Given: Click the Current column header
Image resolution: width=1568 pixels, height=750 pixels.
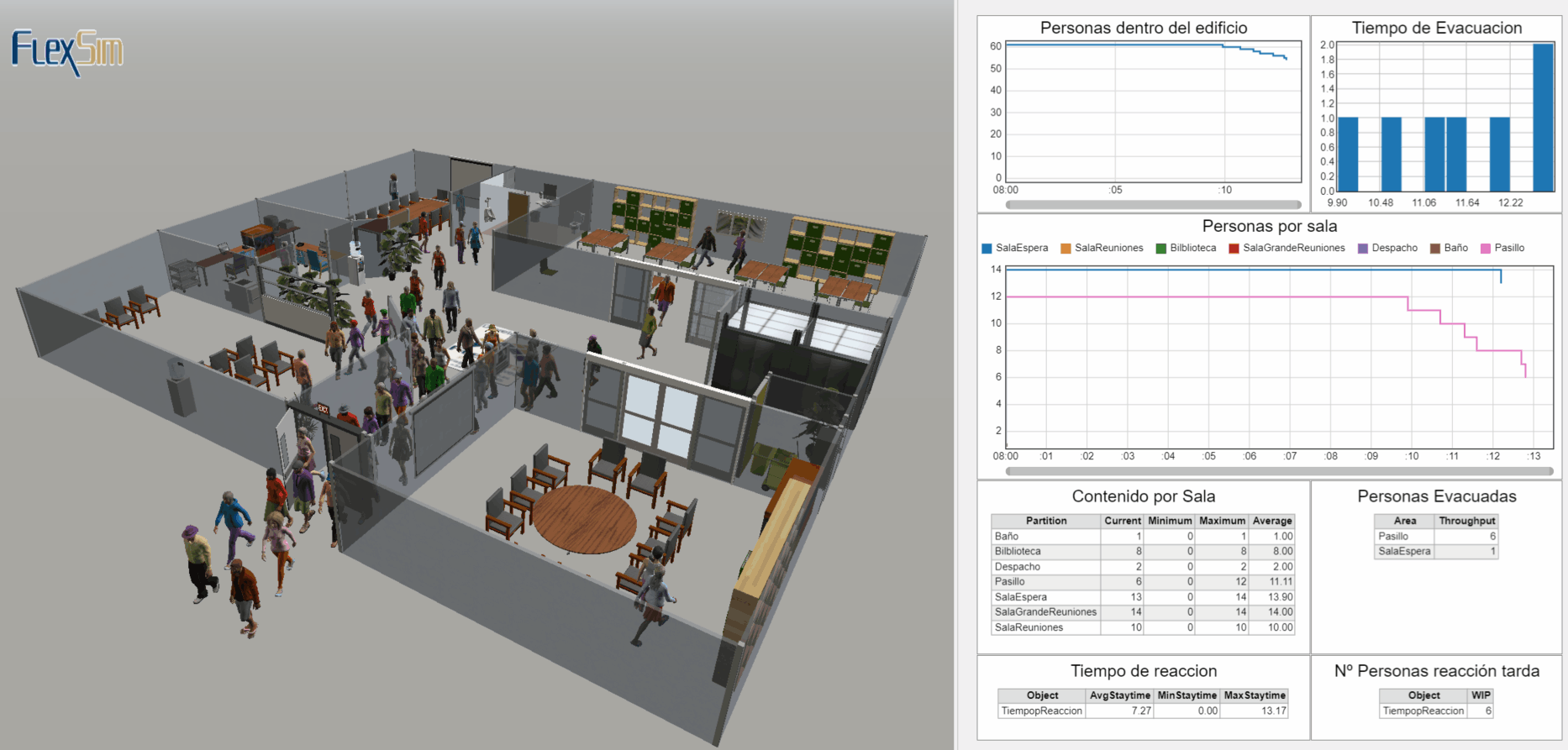Looking at the screenshot, I should pos(1122,521).
